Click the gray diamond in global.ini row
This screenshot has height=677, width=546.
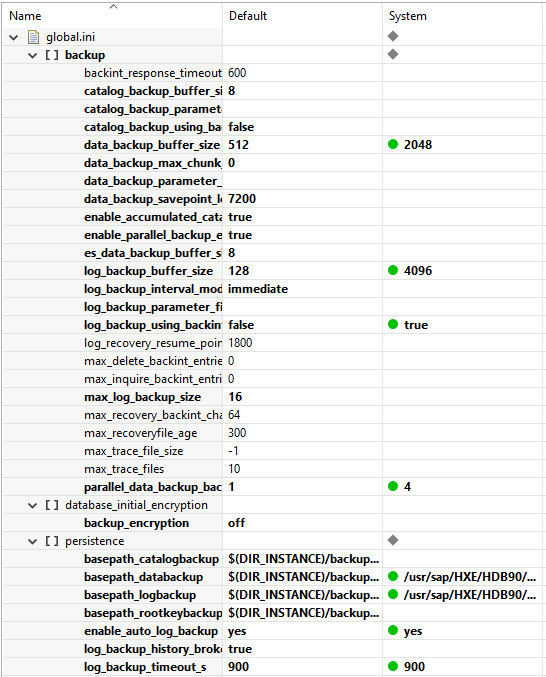click(x=393, y=36)
